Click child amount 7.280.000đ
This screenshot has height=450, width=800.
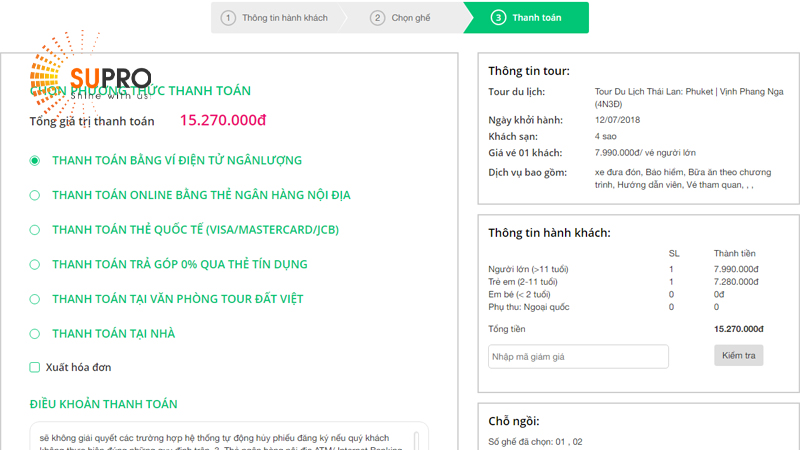[736, 282]
